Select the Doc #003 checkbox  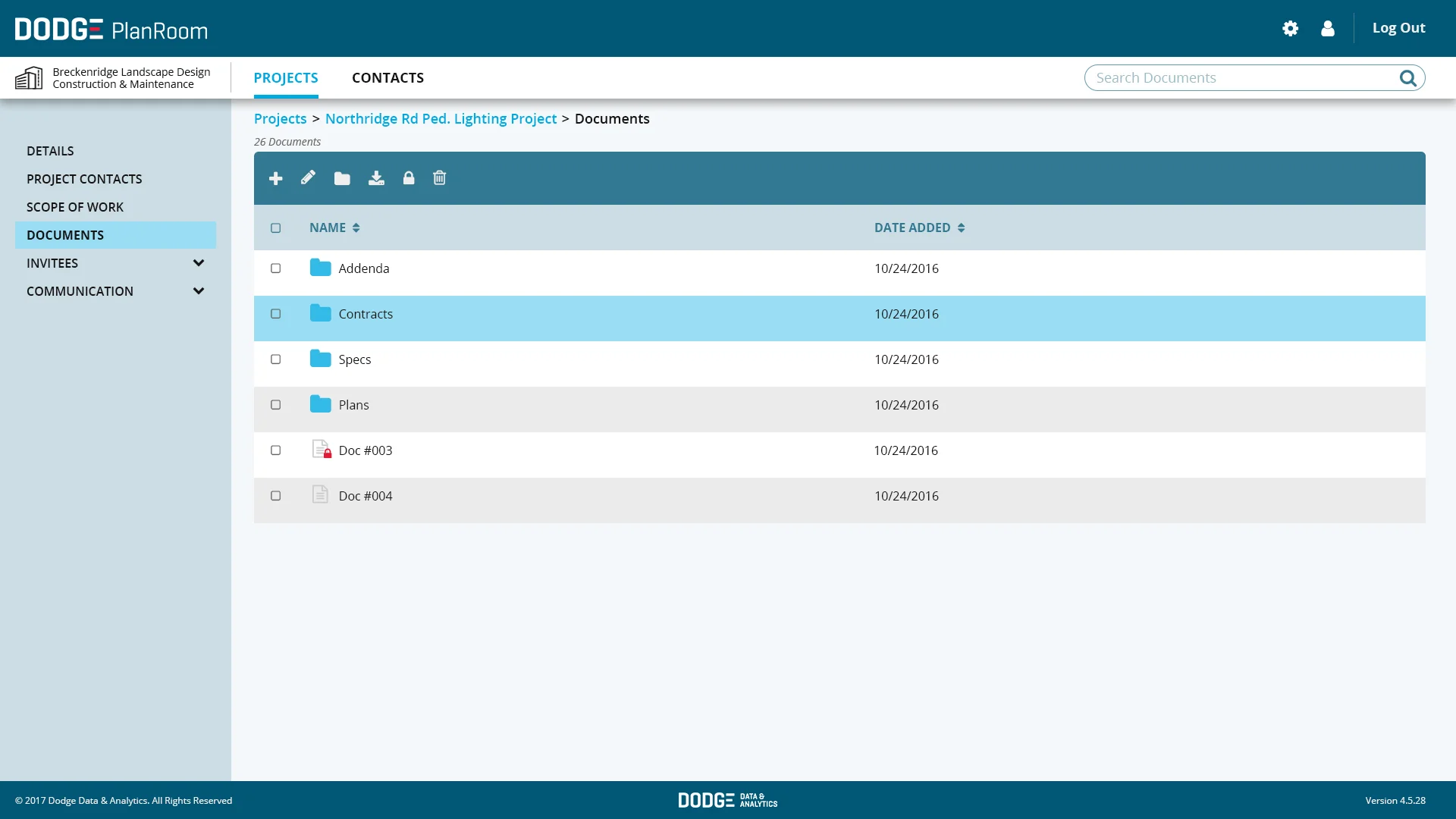click(x=276, y=450)
